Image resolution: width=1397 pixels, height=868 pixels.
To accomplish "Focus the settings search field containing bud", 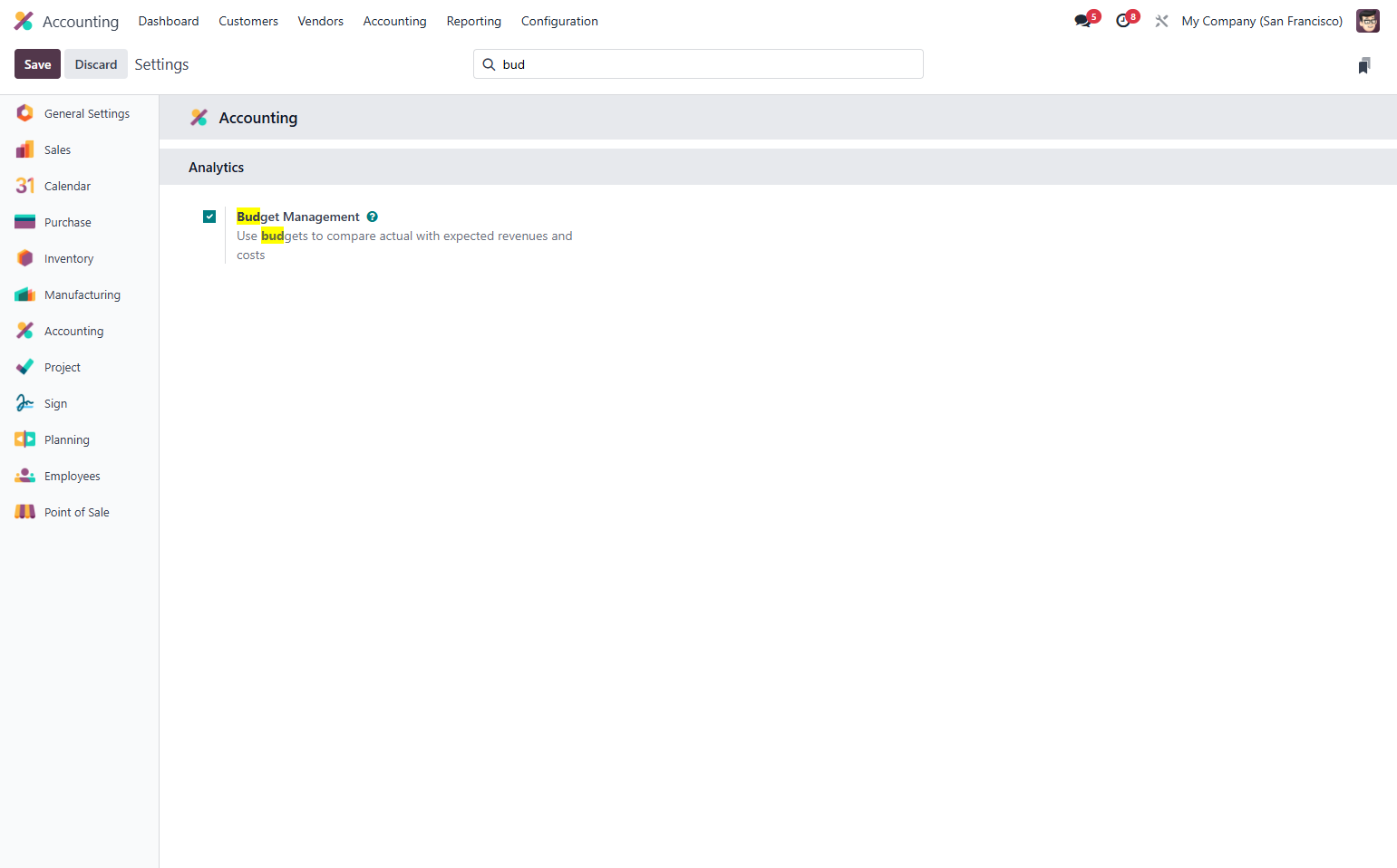I will pyautogui.click(x=698, y=64).
